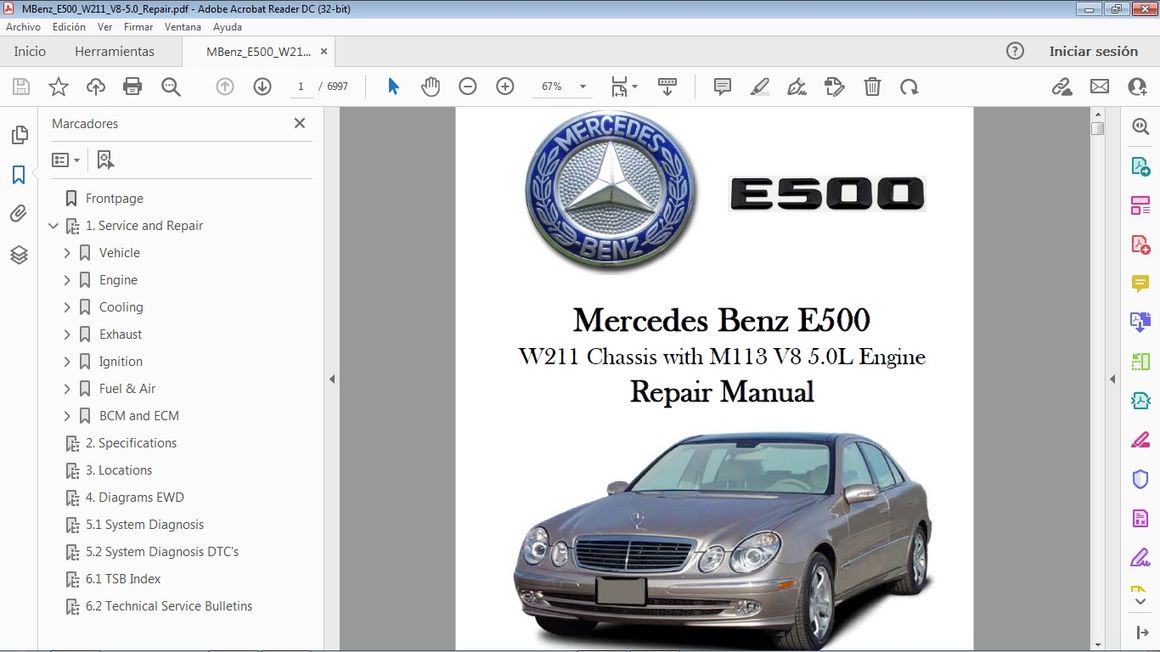Screen dimensions: 1160x652
Task: Add a sticky note comment
Action: click(x=722, y=87)
